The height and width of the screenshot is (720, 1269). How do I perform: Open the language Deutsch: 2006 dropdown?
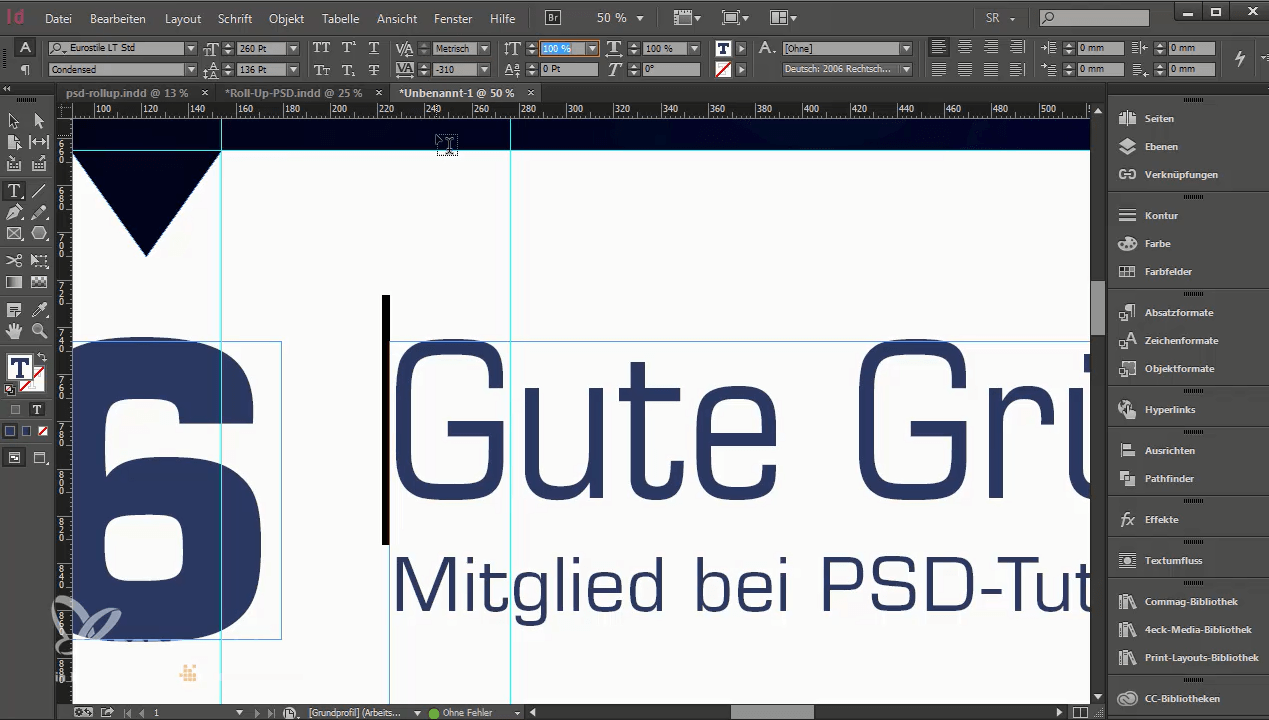point(906,69)
